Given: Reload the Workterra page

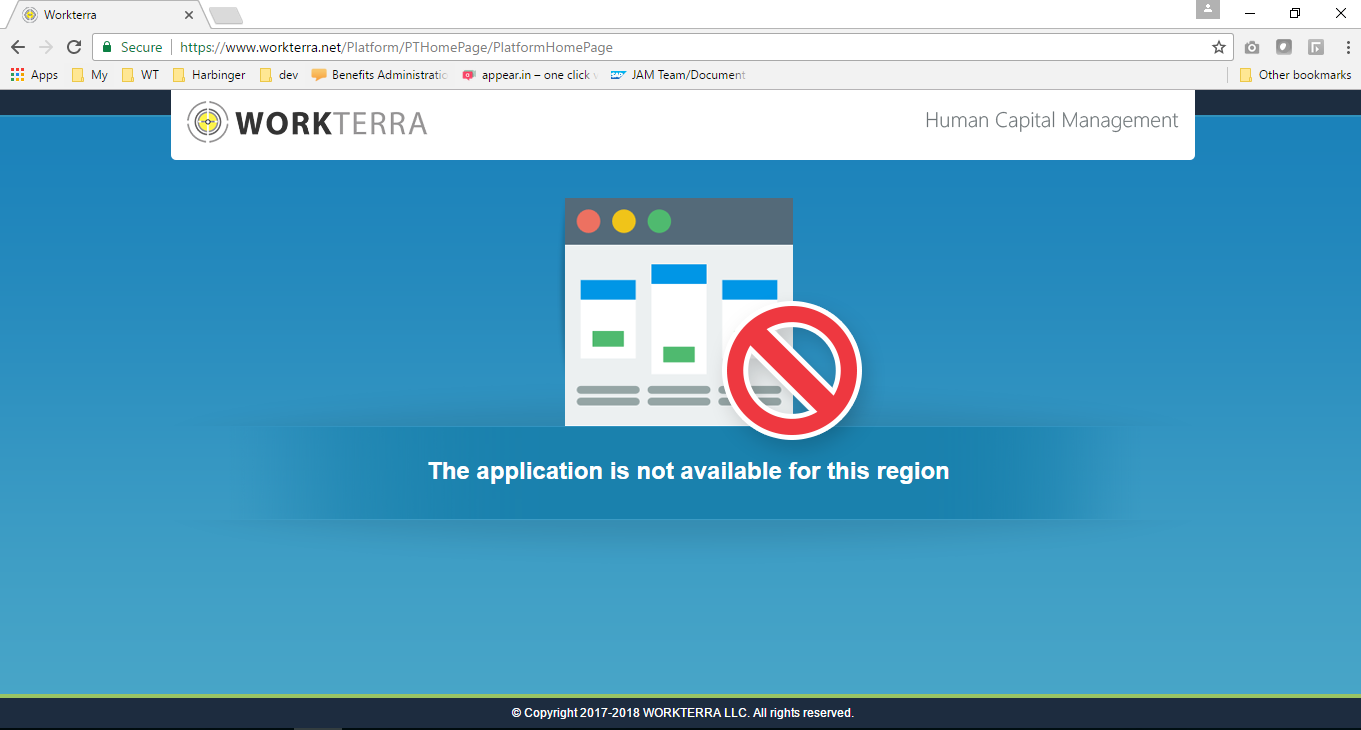Looking at the screenshot, I should (73, 47).
